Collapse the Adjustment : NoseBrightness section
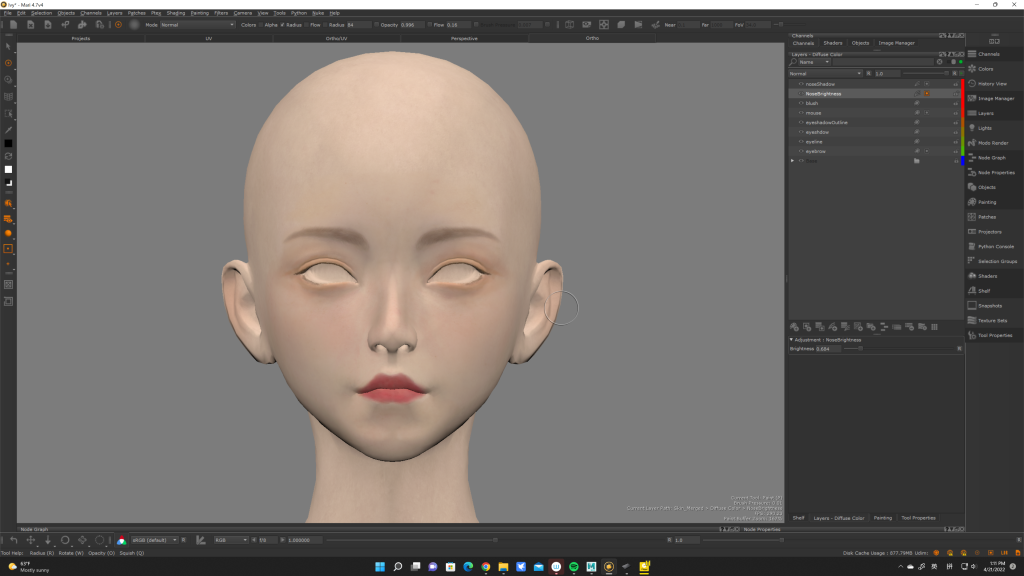The height and width of the screenshot is (576, 1024). click(792, 339)
